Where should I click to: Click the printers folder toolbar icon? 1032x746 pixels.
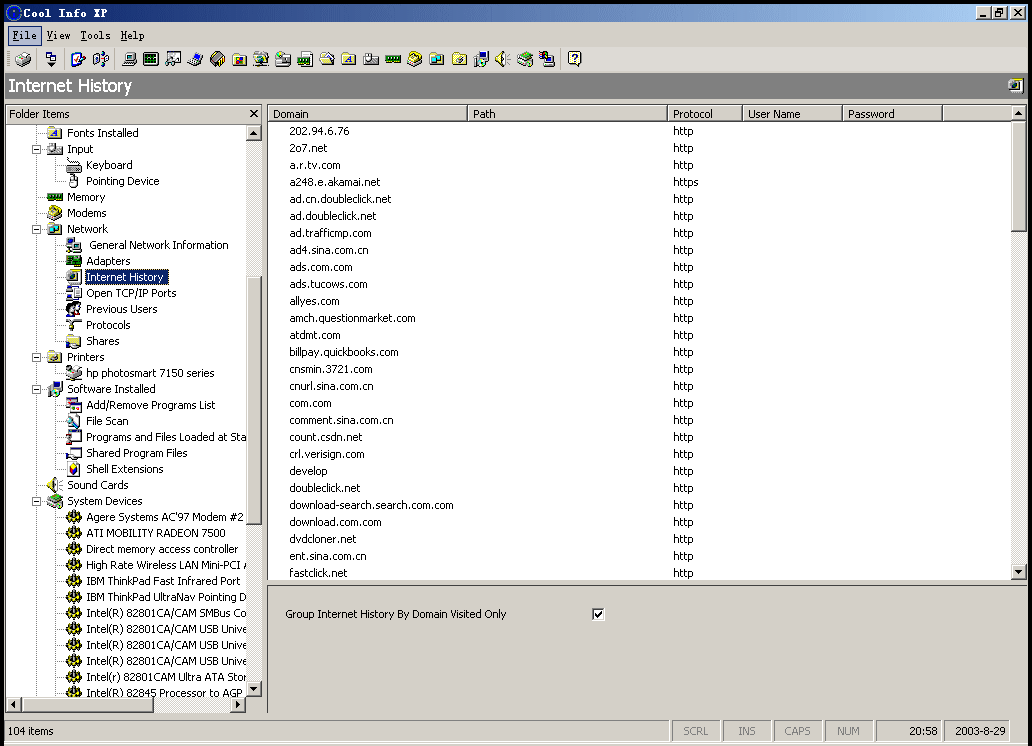459,59
